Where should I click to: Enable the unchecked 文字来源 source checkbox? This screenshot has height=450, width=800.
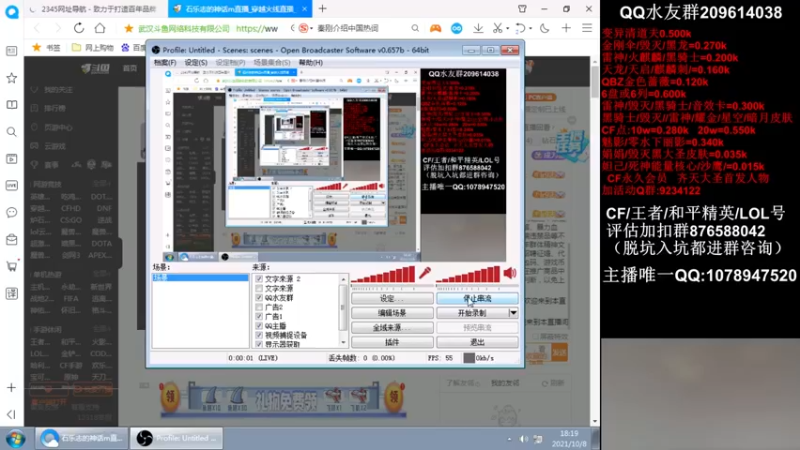click(259, 288)
